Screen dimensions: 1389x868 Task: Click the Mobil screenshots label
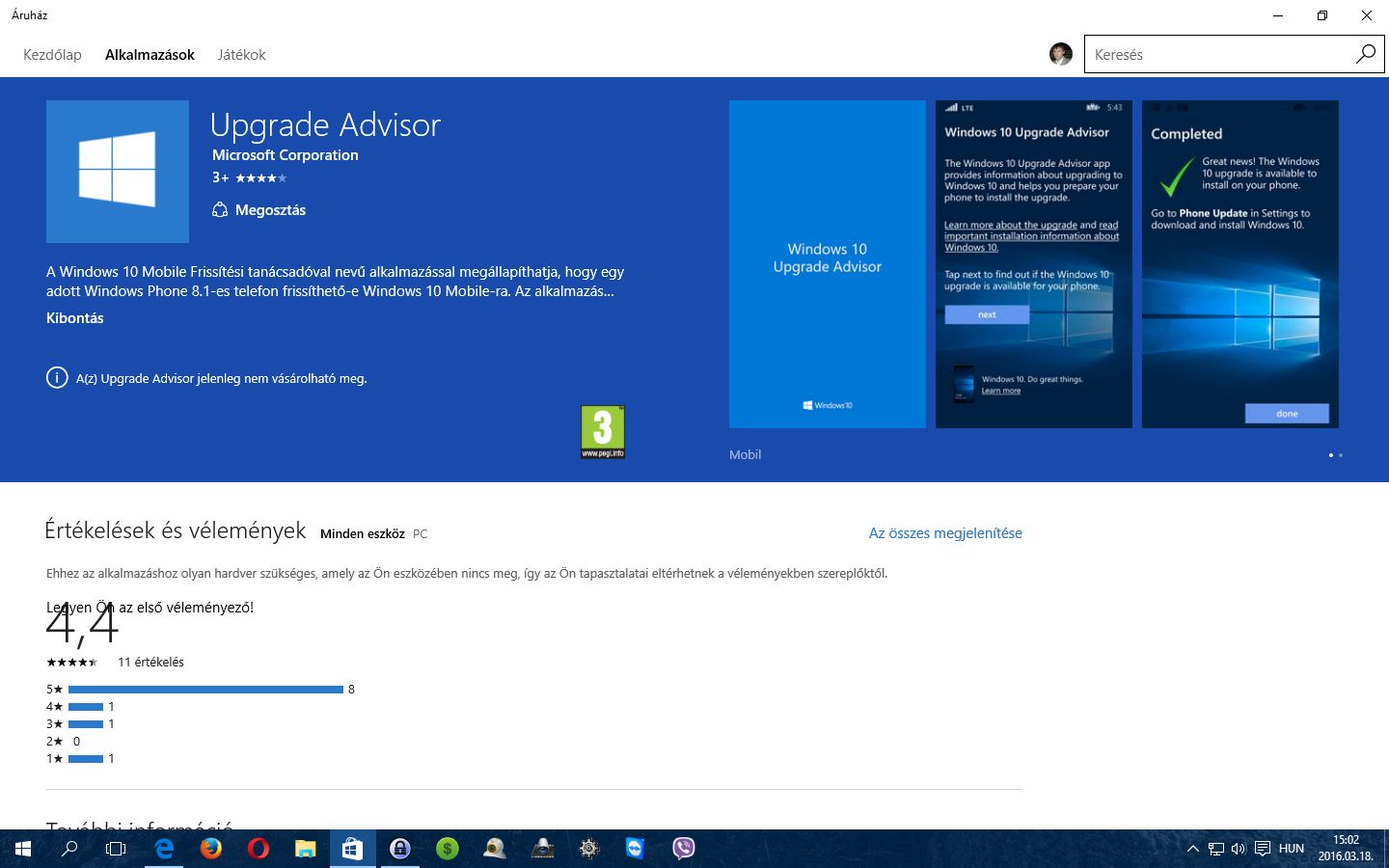point(745,454)
